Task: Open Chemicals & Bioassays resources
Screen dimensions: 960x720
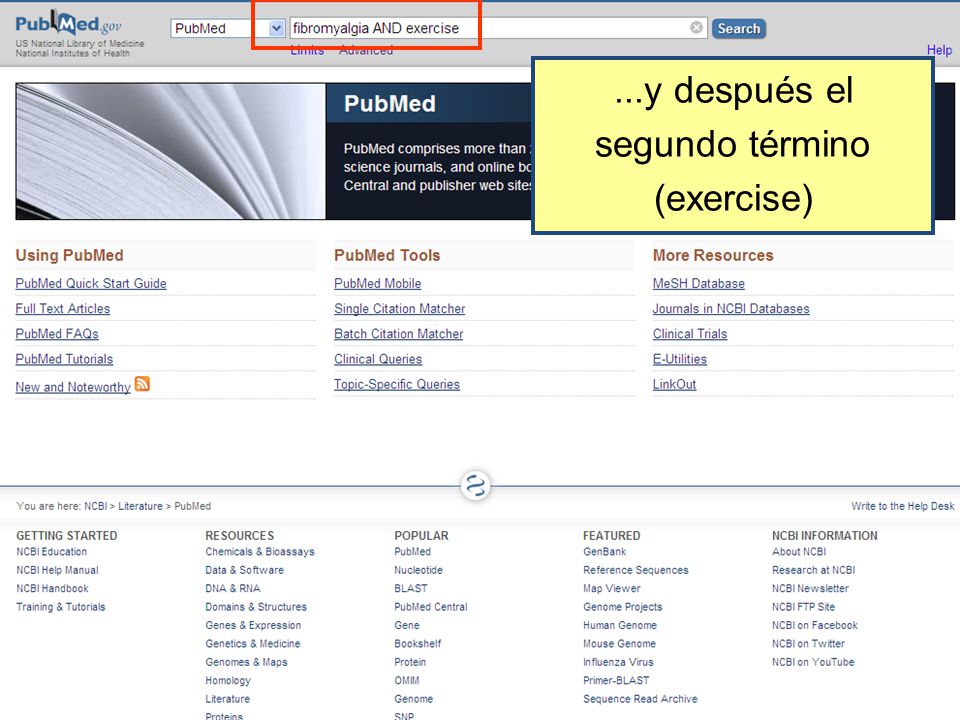Action: click(260, 552)
